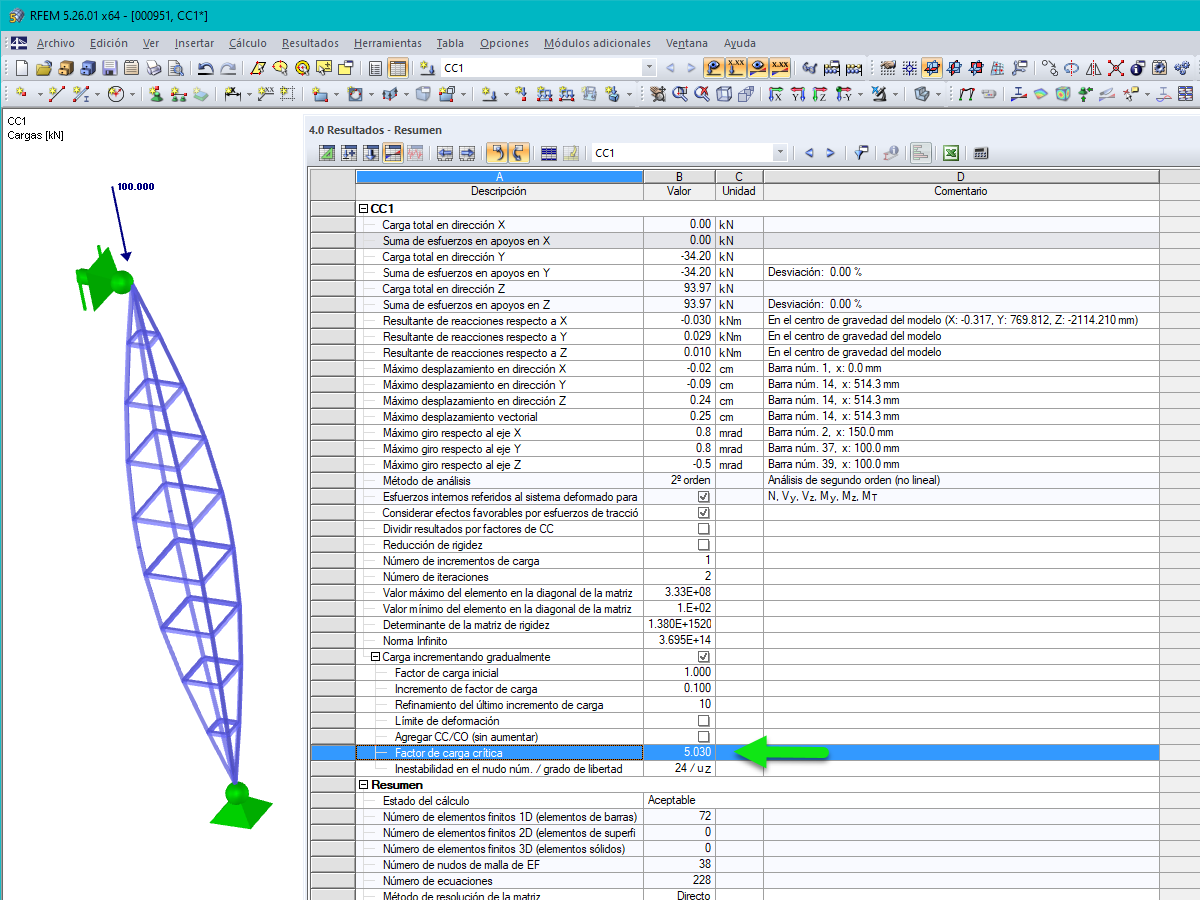Screen dimensions: 1200x900
Task: Toggle 'Esfuerzos internos referidos al sistema deformado' checkbox
Action: tap(703, 497)
